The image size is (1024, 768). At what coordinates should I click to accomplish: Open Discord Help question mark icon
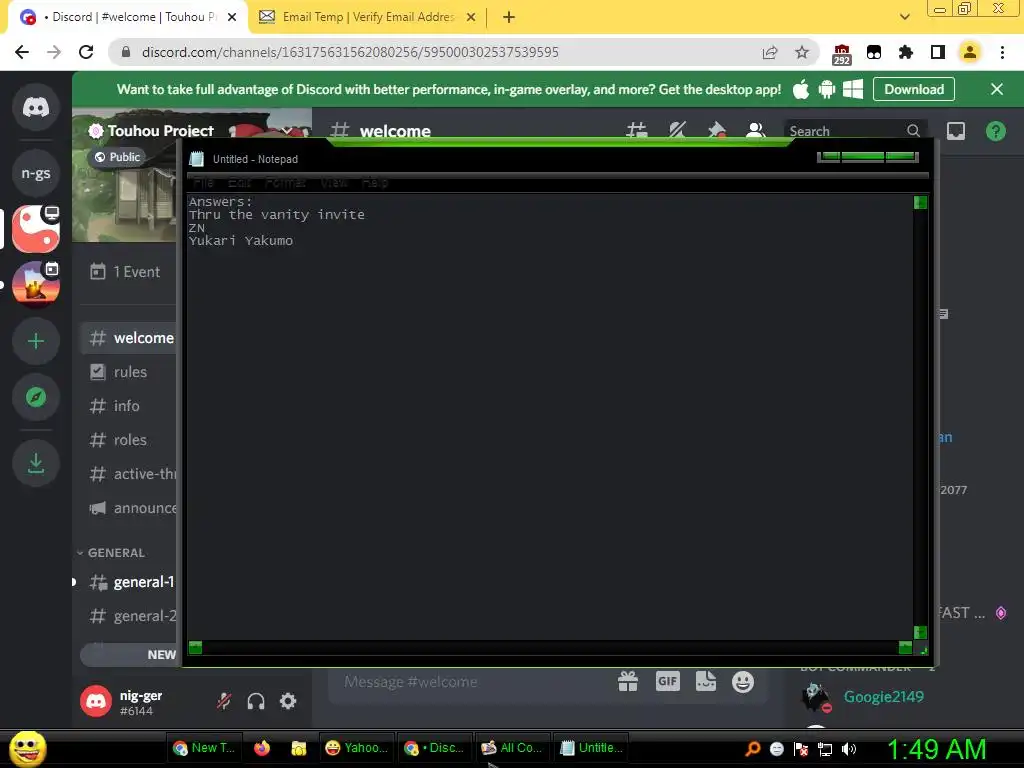click(995, 131)
